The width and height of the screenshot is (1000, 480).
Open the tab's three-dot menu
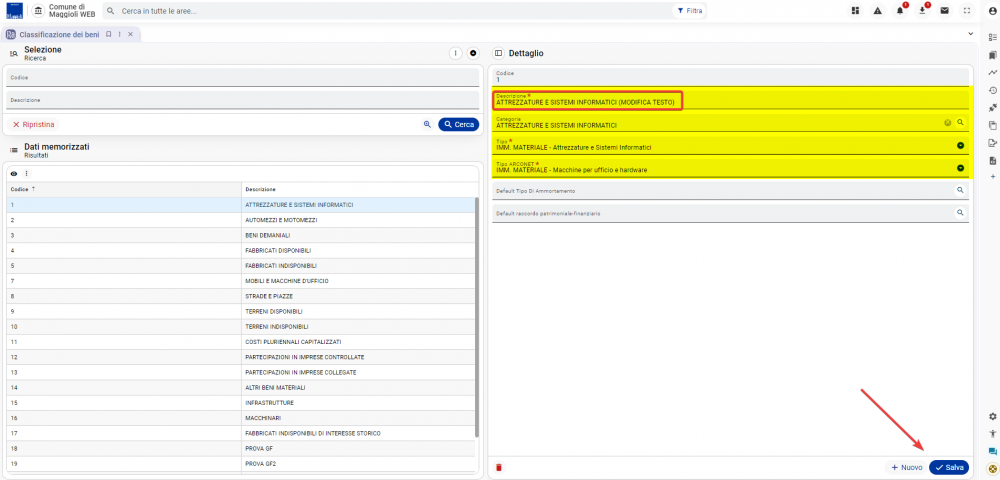pos(119,34)
